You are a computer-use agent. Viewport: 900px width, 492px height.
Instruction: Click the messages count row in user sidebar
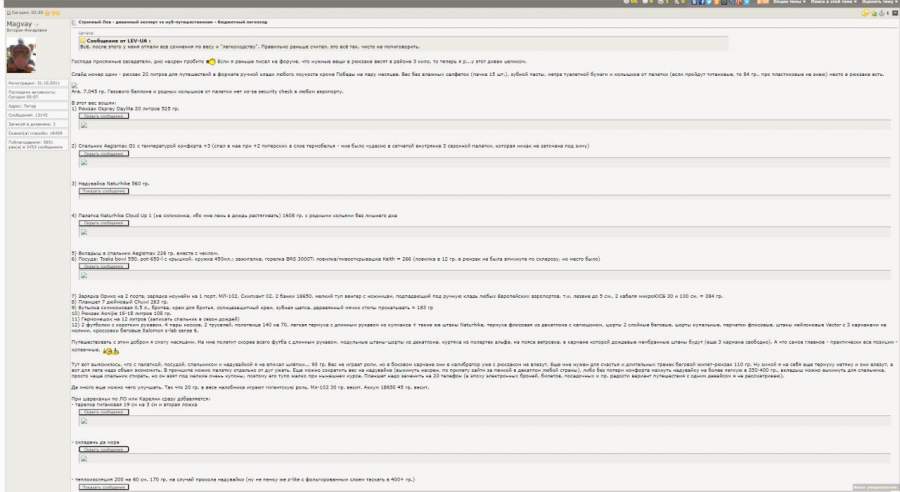[x=37, y=115]
